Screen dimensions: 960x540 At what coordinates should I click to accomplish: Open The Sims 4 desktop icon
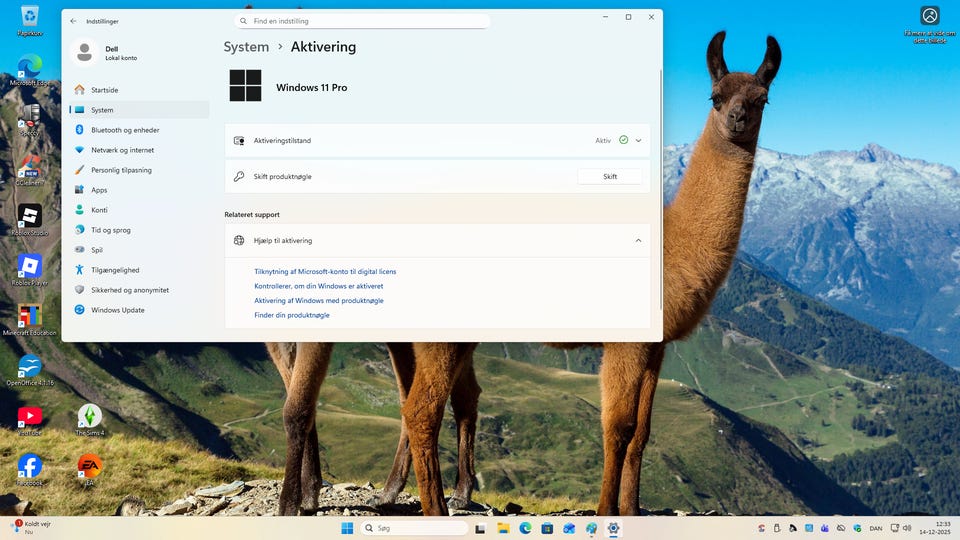click(90, 416)
